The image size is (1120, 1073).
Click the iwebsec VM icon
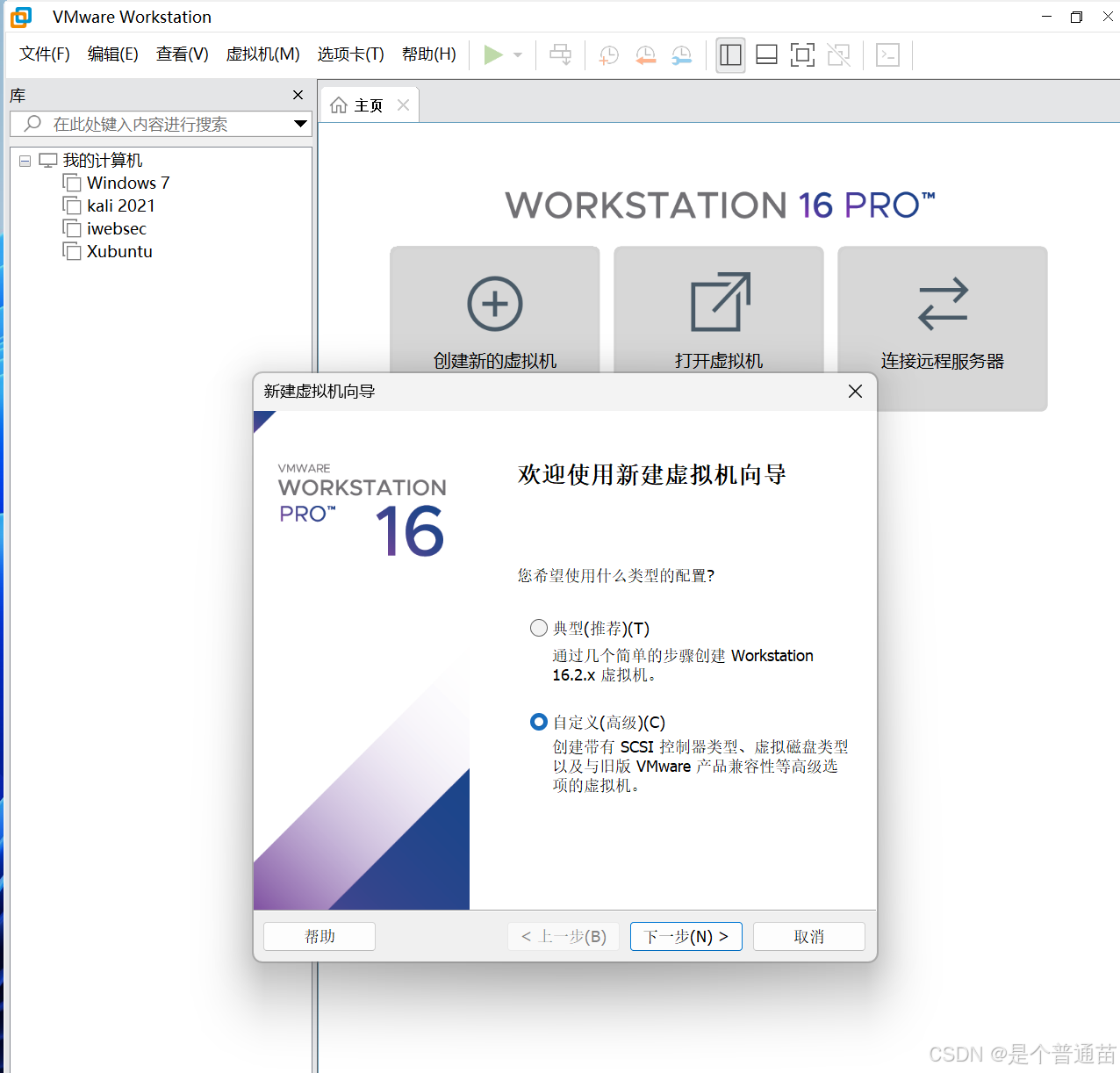(x=72, y=228)
